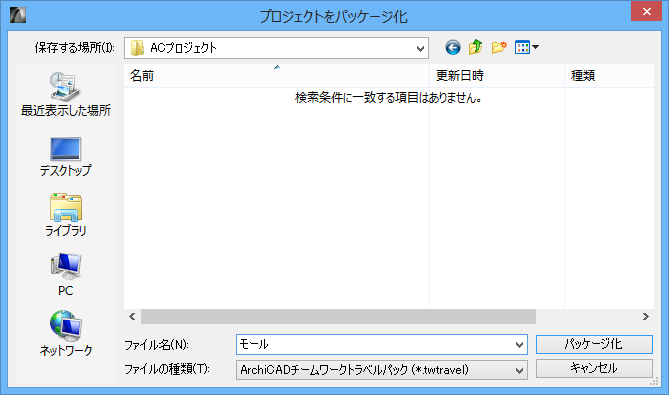Click the horizontal scrollbar right arrow

pyautogui.click(x=646, y=317)
